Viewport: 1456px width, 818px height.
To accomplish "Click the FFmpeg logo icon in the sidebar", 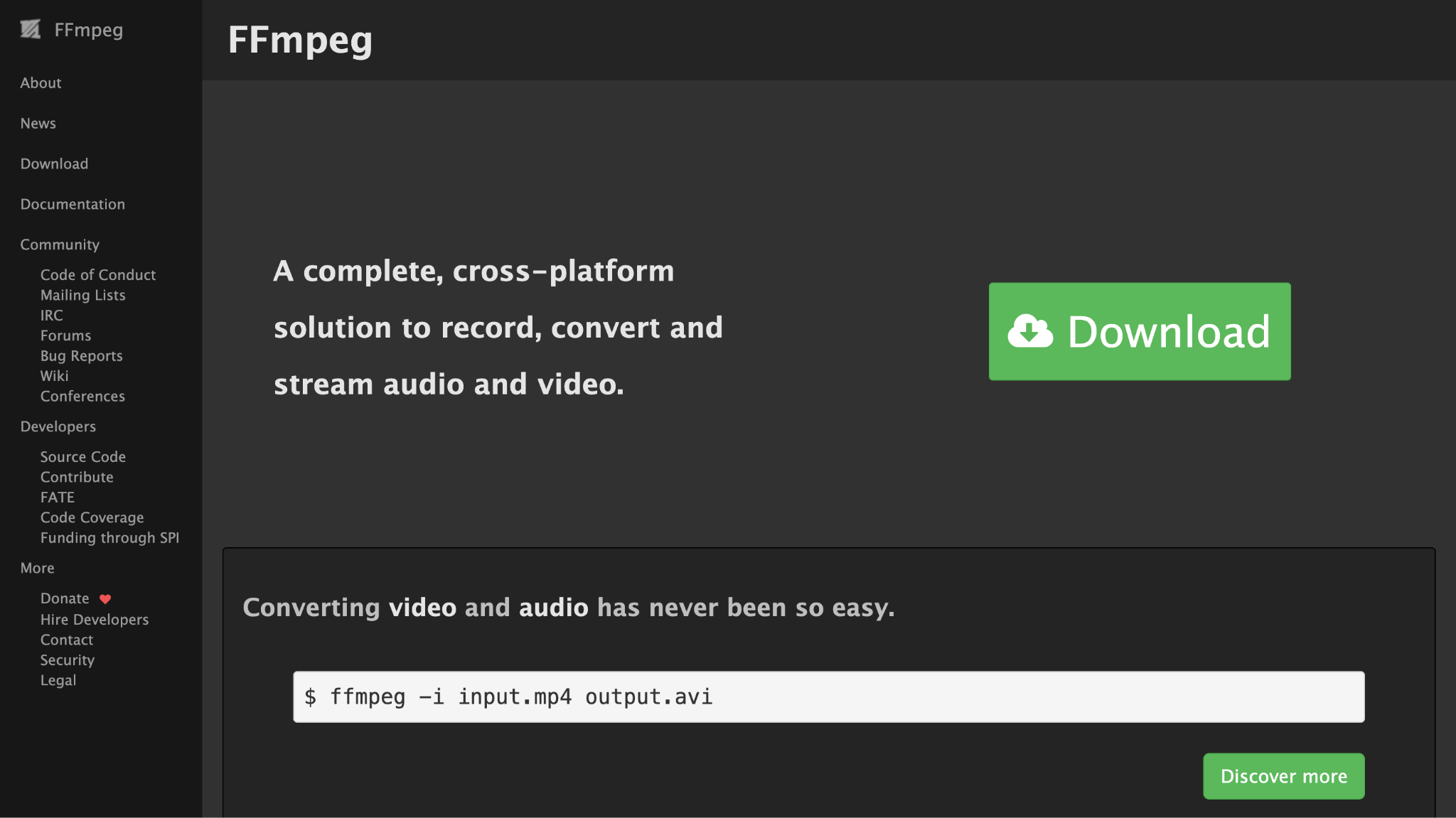I will tap(31, 30).
